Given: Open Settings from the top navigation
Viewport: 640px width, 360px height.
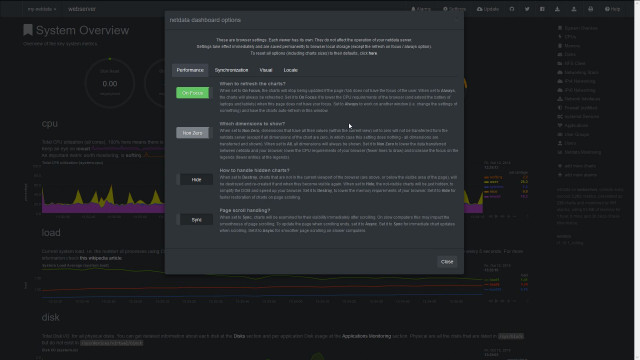Looking at the screenshot, I should pos(454,9).
